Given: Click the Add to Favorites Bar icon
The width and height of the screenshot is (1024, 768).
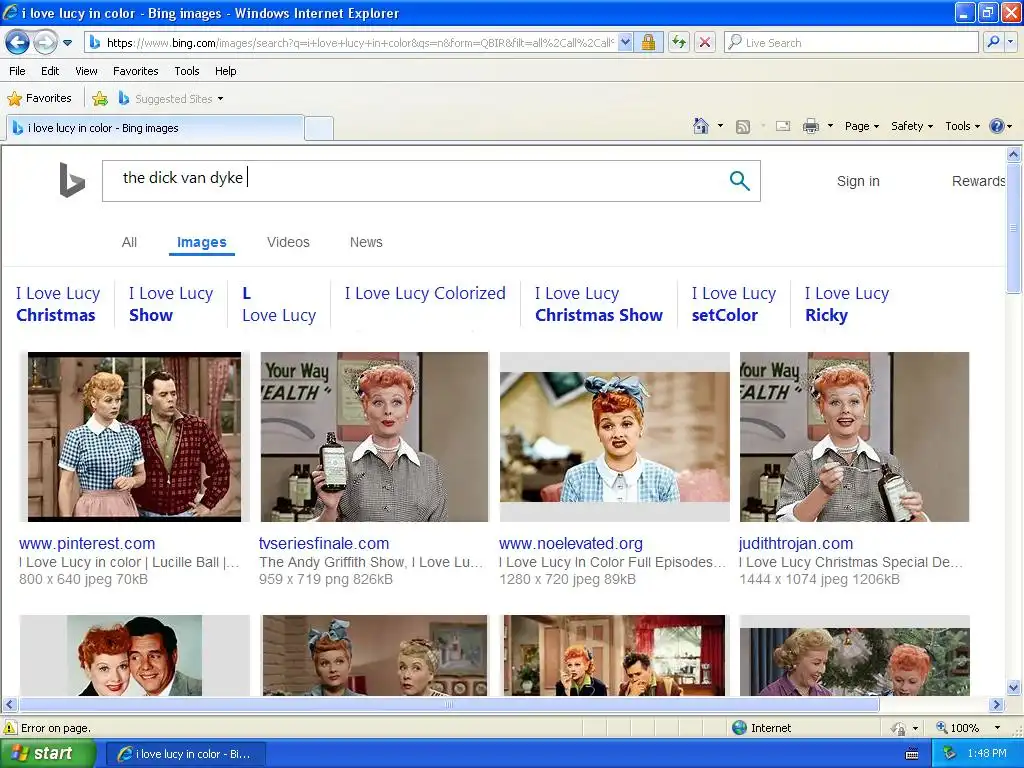Looking at the screenshot, I should (100, 99).
